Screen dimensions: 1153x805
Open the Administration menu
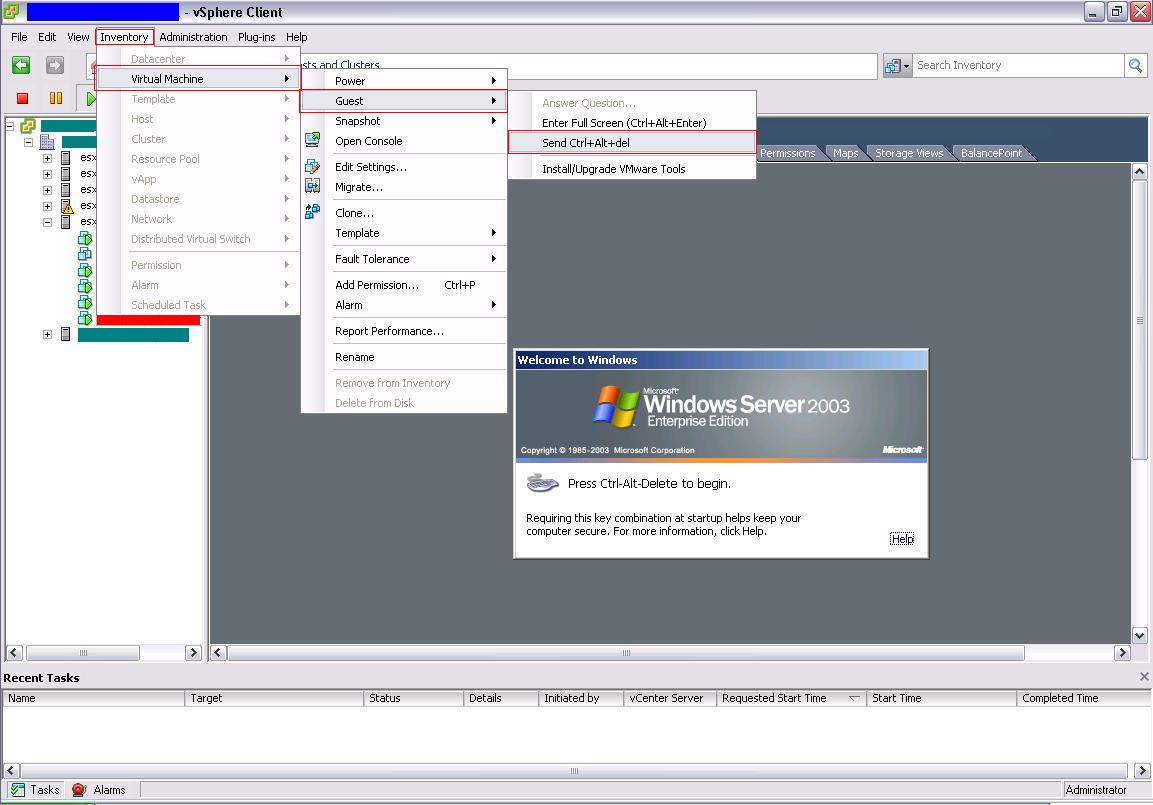(193, 37)
